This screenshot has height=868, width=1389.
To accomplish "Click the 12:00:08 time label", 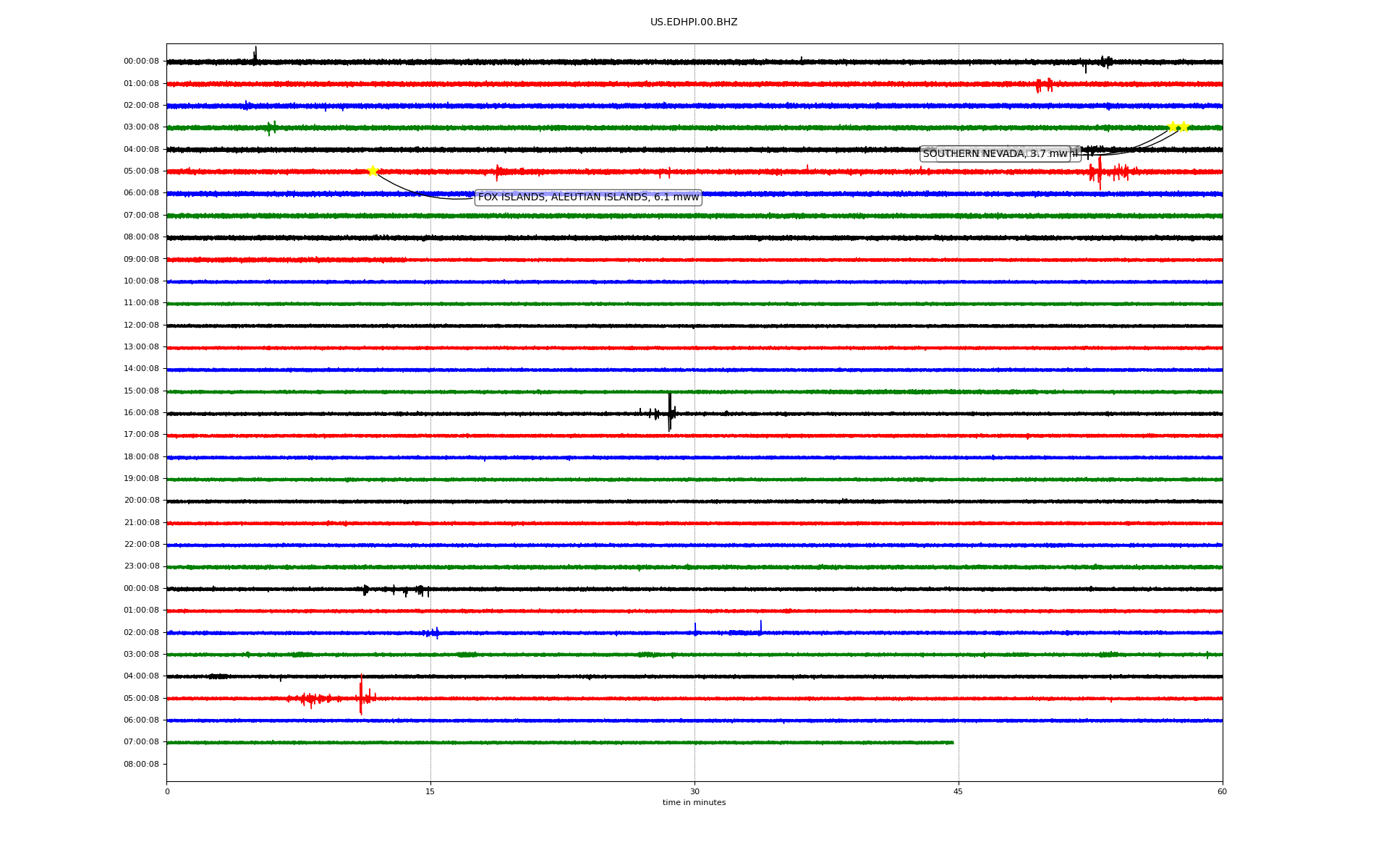I will coord(141,325).
